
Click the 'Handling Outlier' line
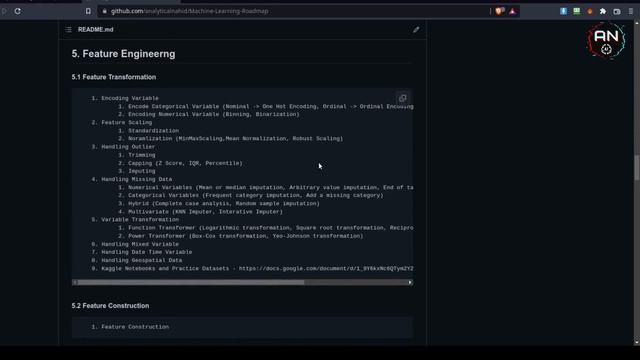click(123, 147)
